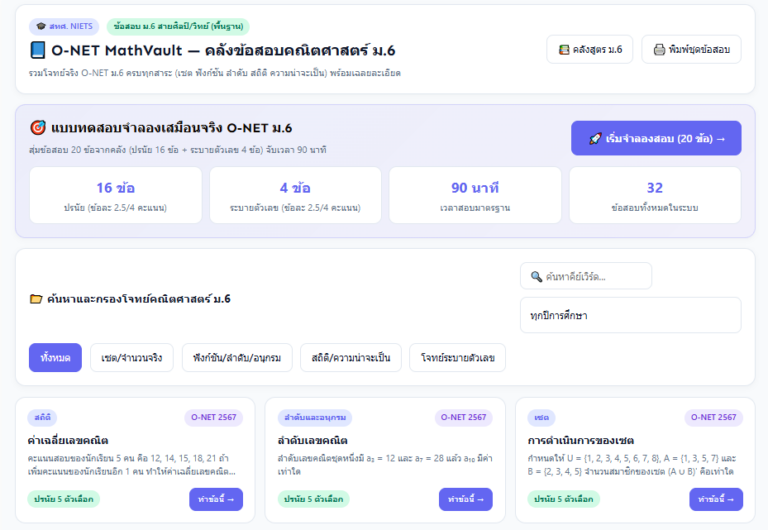Click ทำข้อนี้ on the การดำเนินการของเซต card
Image resolution: width=768 pixels, height=530 pixels.
pyautogui.click(x=716, y=499)
